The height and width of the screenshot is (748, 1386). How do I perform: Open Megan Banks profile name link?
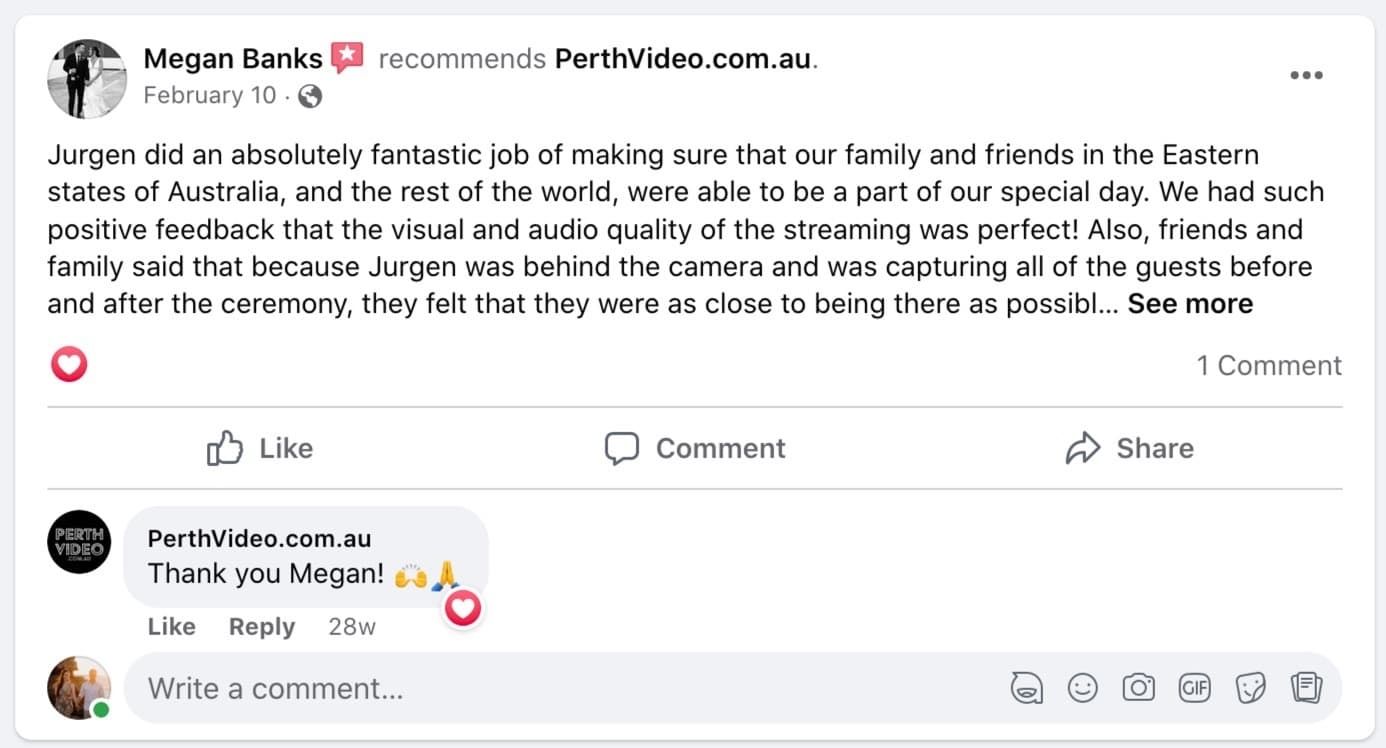233,59
